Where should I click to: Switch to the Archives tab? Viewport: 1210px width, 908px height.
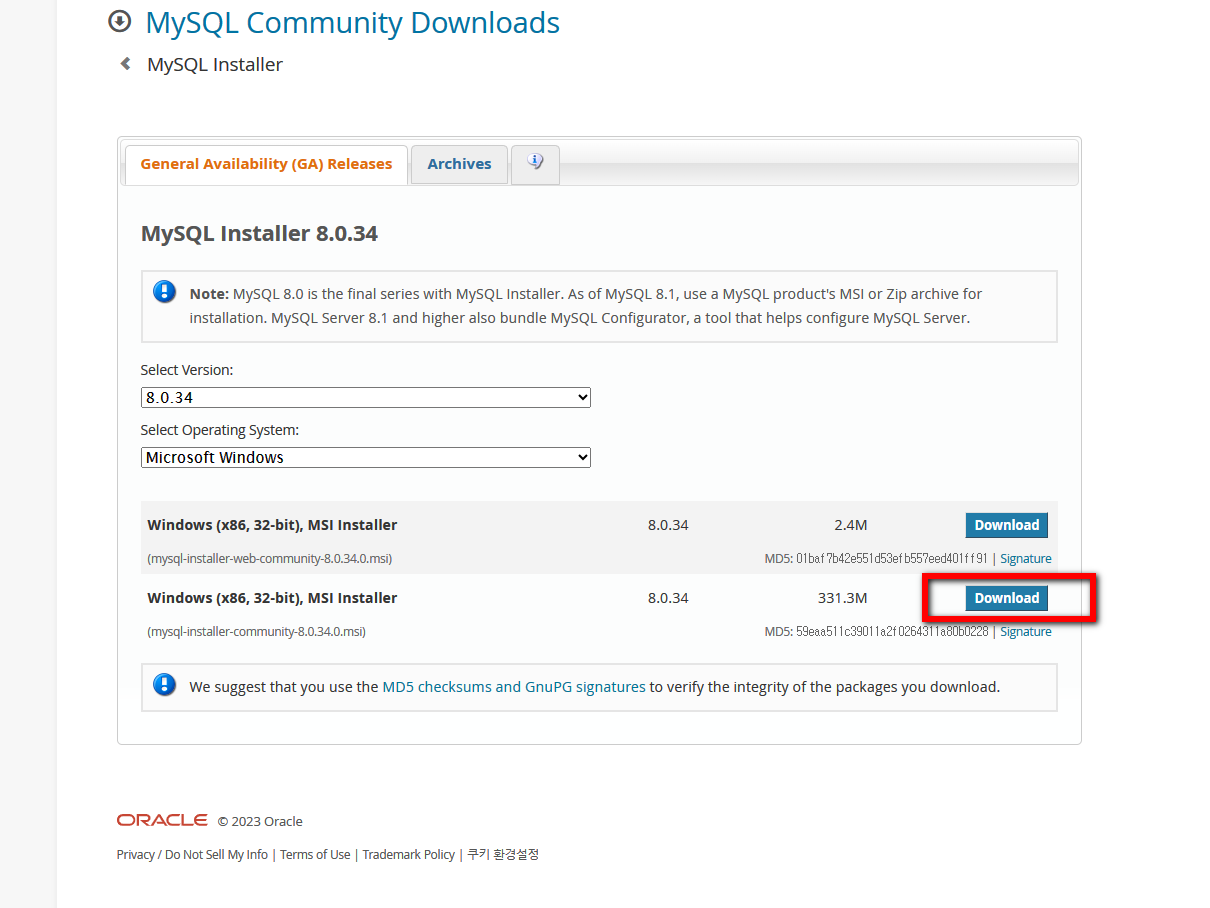459,164
